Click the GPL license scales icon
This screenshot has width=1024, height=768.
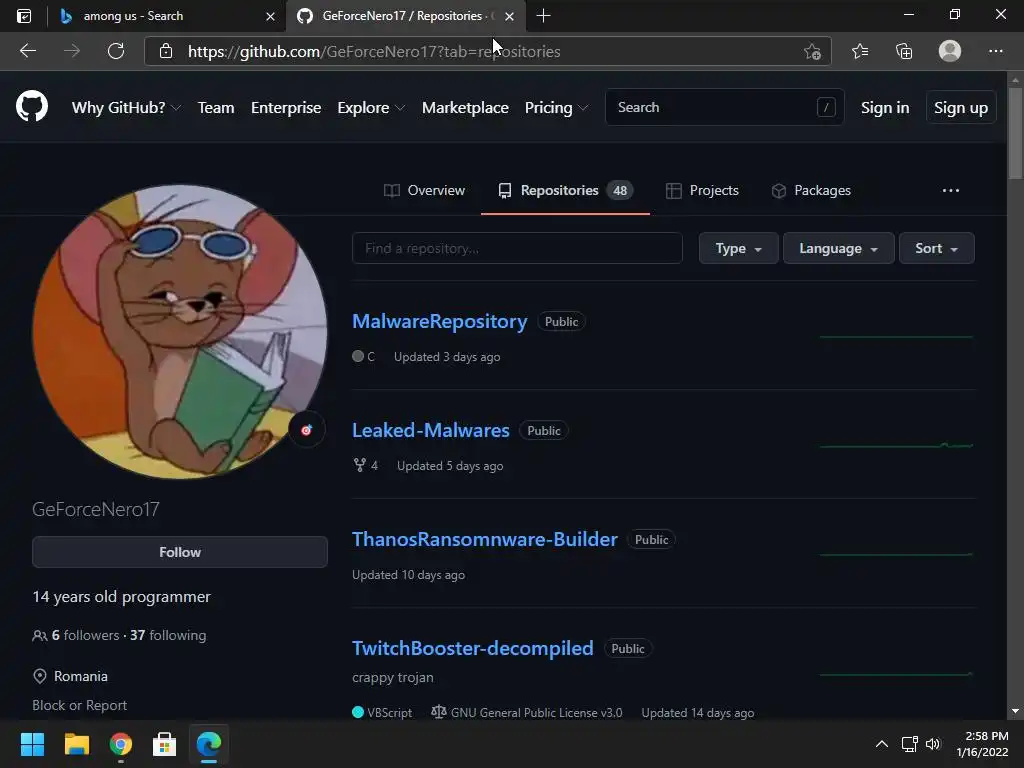coord(438,712)
